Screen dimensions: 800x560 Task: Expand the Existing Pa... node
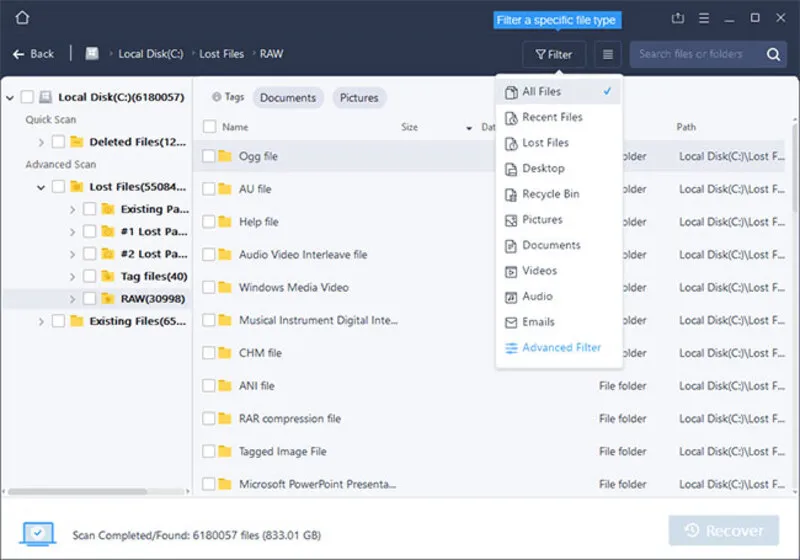click(72, 210)
